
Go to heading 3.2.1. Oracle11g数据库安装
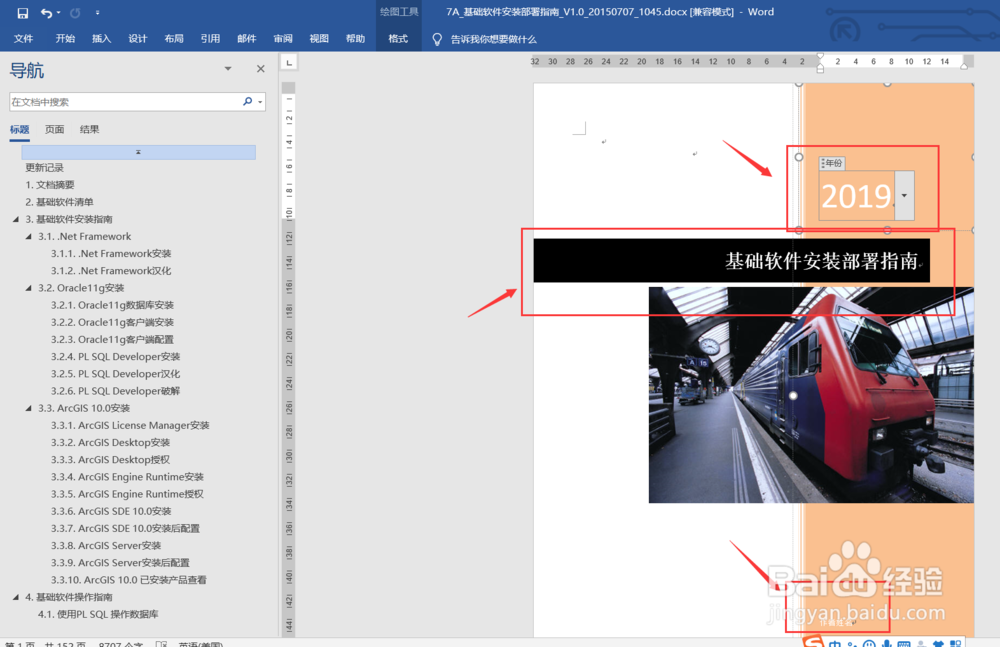(112, 306)
